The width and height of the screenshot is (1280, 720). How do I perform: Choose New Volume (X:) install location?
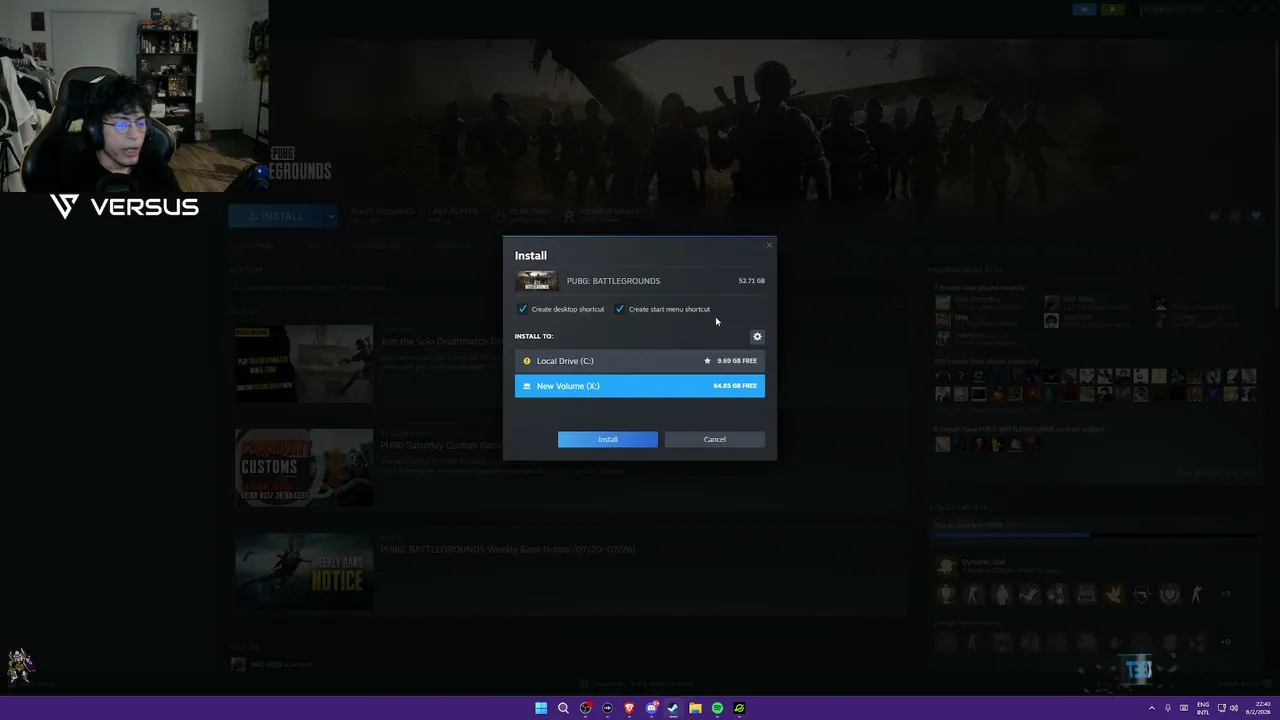tap(640, 386)
